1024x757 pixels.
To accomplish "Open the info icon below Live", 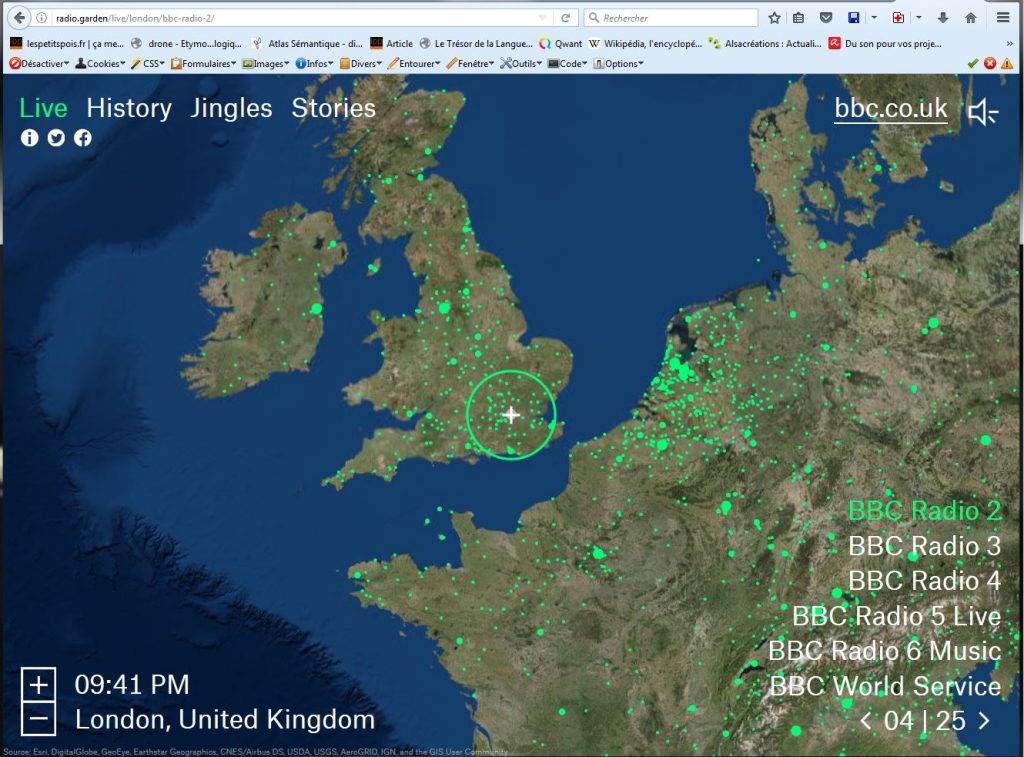I will (x=30, y=138).
